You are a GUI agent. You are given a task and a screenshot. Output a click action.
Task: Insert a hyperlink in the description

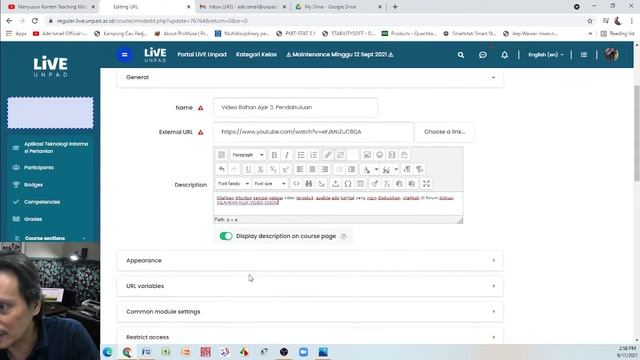(327, 155)
